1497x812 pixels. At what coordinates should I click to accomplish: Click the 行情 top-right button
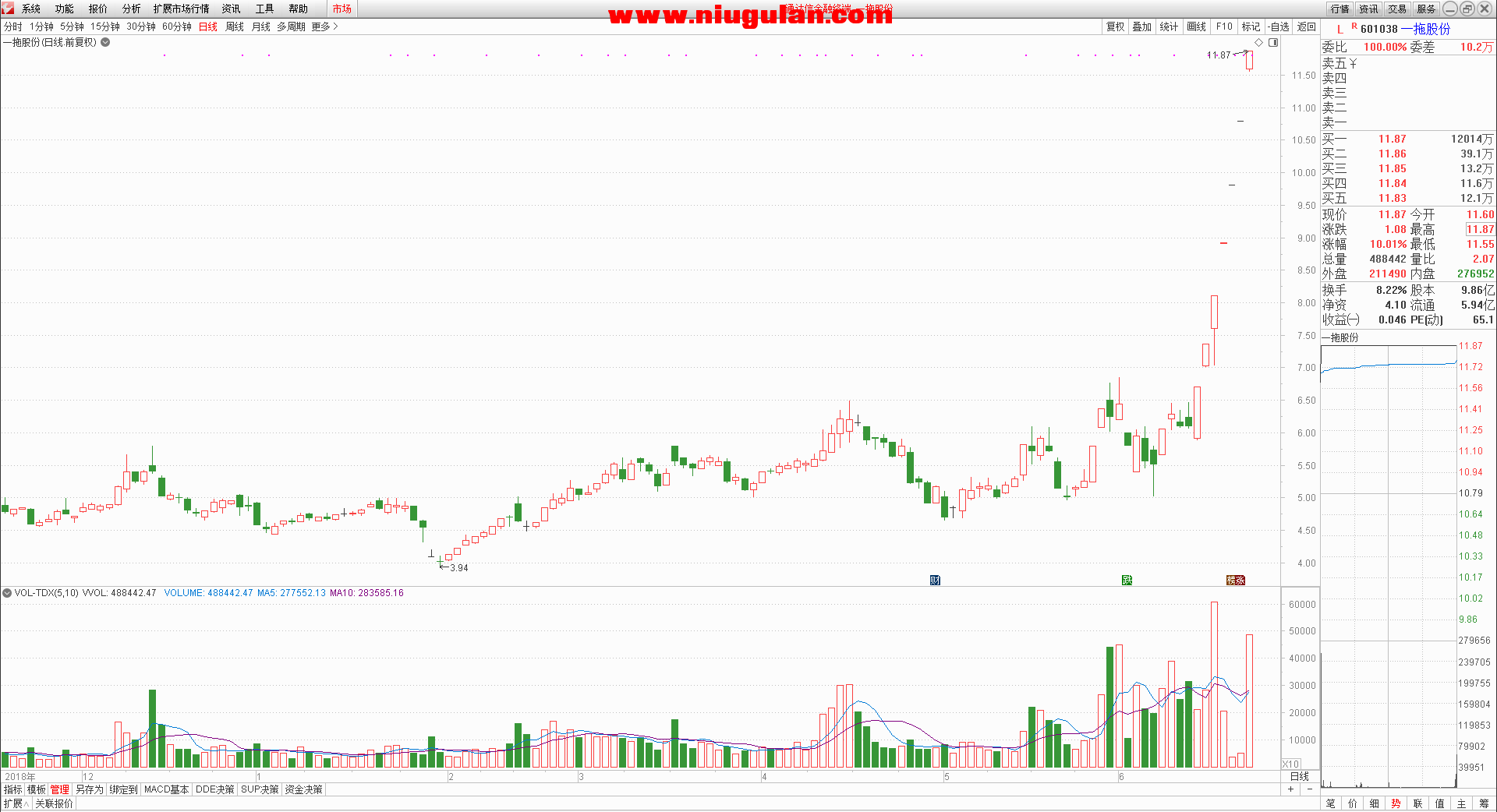[x=1340, y=9]
